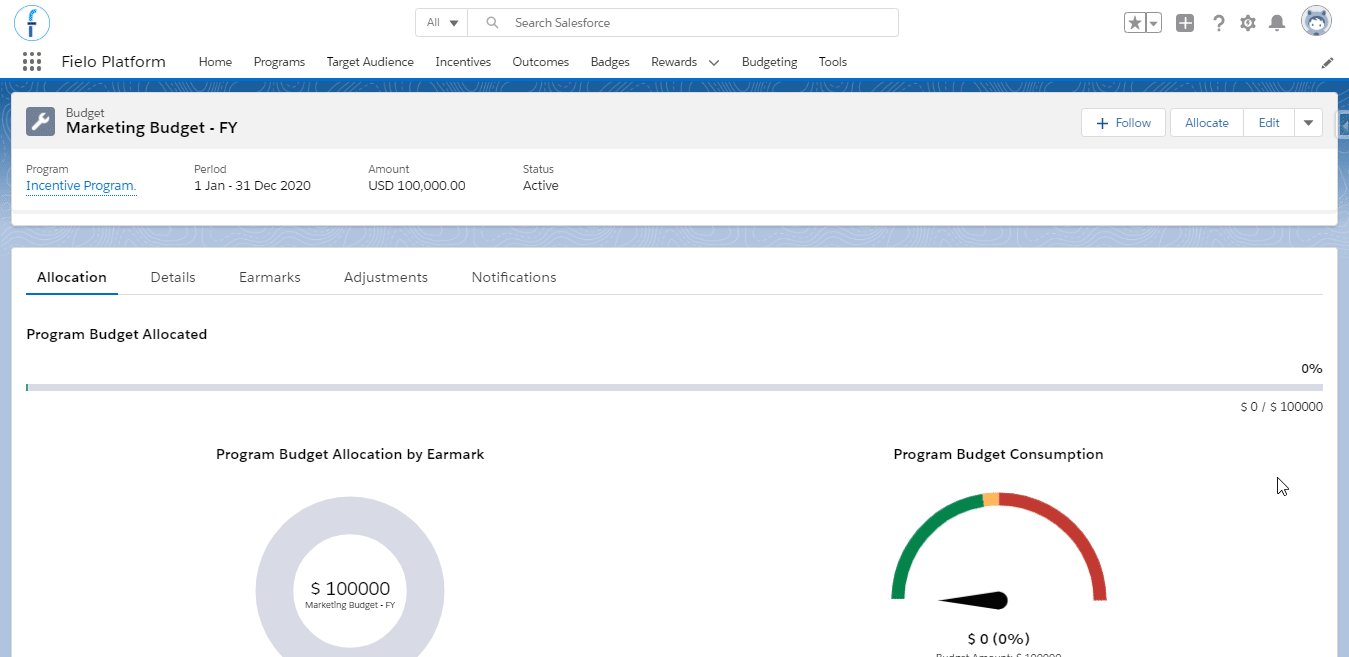Viewport: 1349px width, 657px height.
Task: Click the Program Budget Allocated progress bar
Action: coord(674,387)
